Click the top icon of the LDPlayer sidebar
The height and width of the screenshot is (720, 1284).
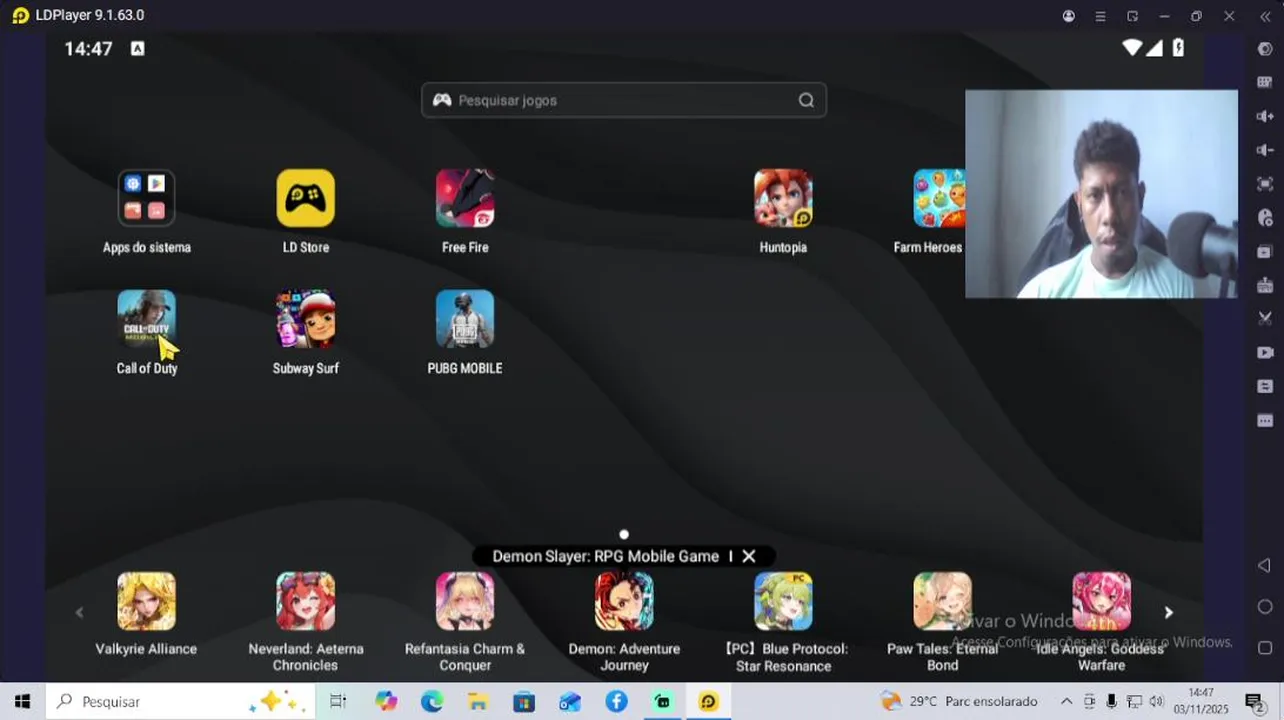point(1264,49)
